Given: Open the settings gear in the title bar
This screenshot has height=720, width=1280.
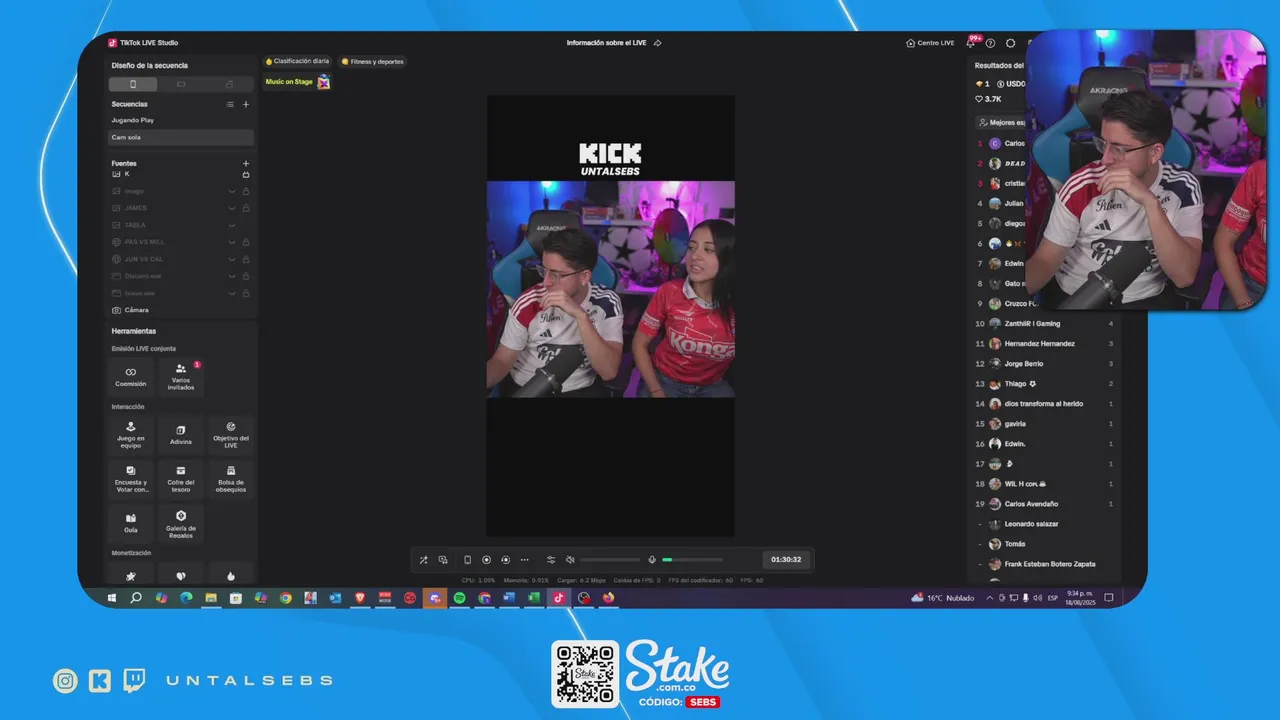Looking at the screenshot, I should click(1010, 43).
